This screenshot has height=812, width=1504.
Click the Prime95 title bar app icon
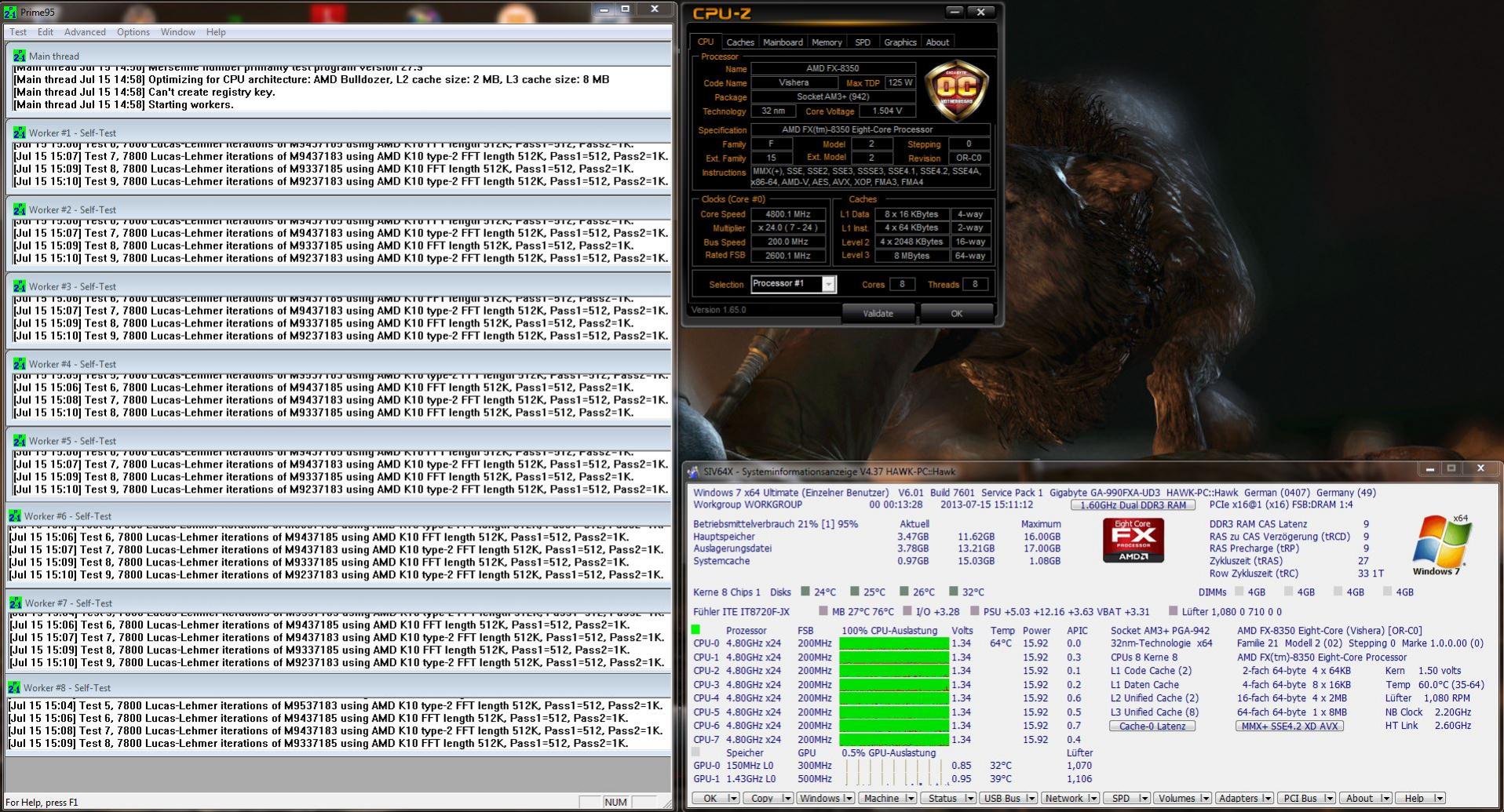click(x=10, y=13)
